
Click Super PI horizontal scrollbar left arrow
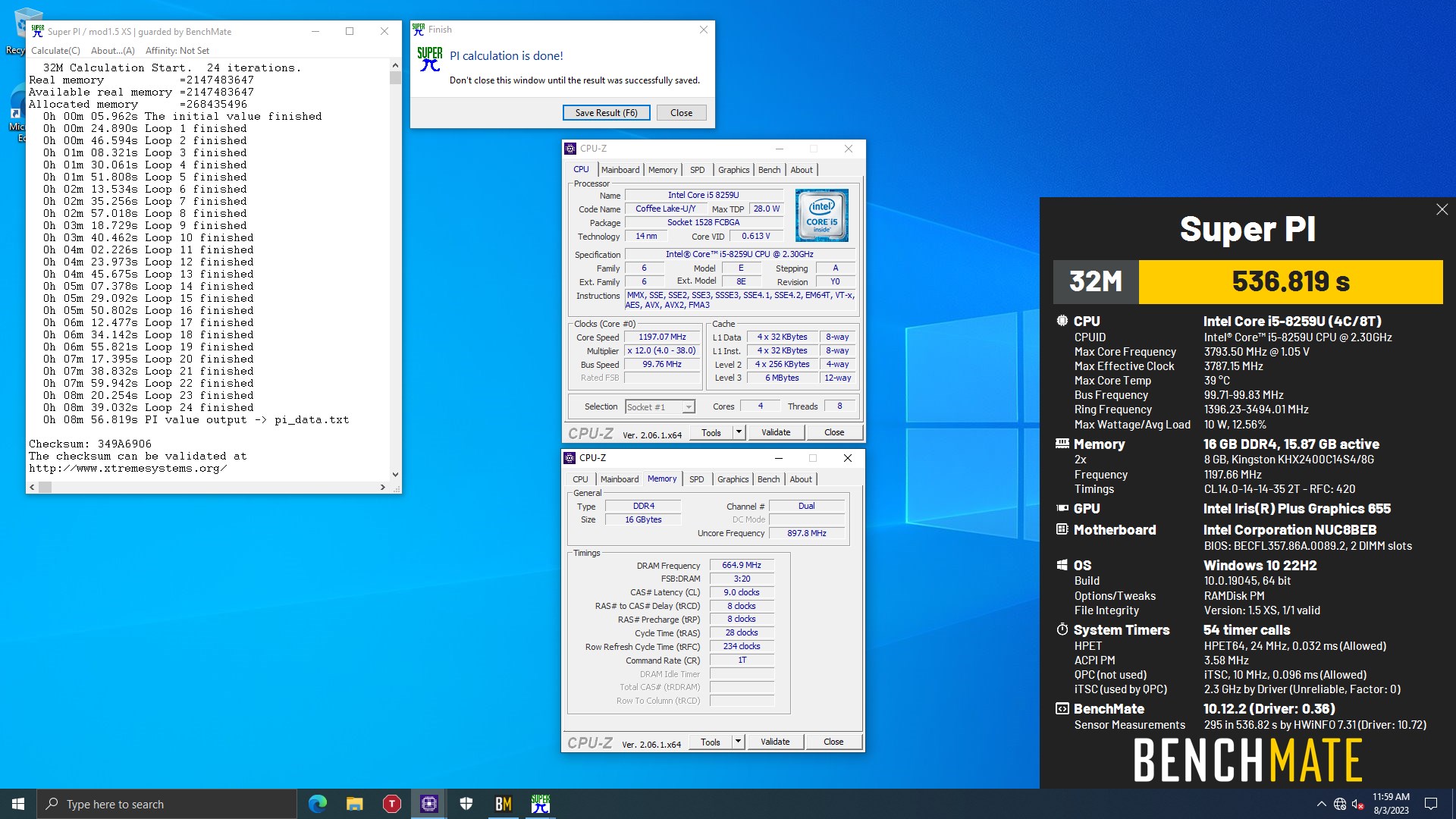point(32,487)
